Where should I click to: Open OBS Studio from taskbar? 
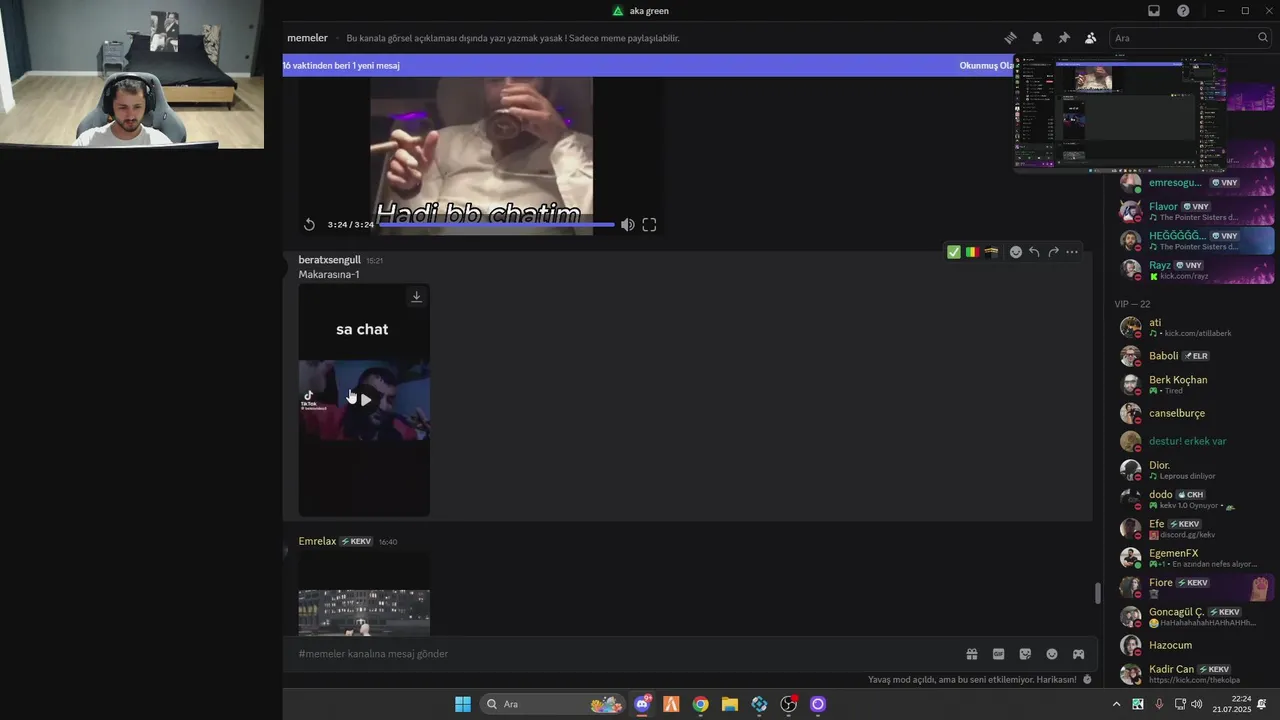click(x=789, y=704)
